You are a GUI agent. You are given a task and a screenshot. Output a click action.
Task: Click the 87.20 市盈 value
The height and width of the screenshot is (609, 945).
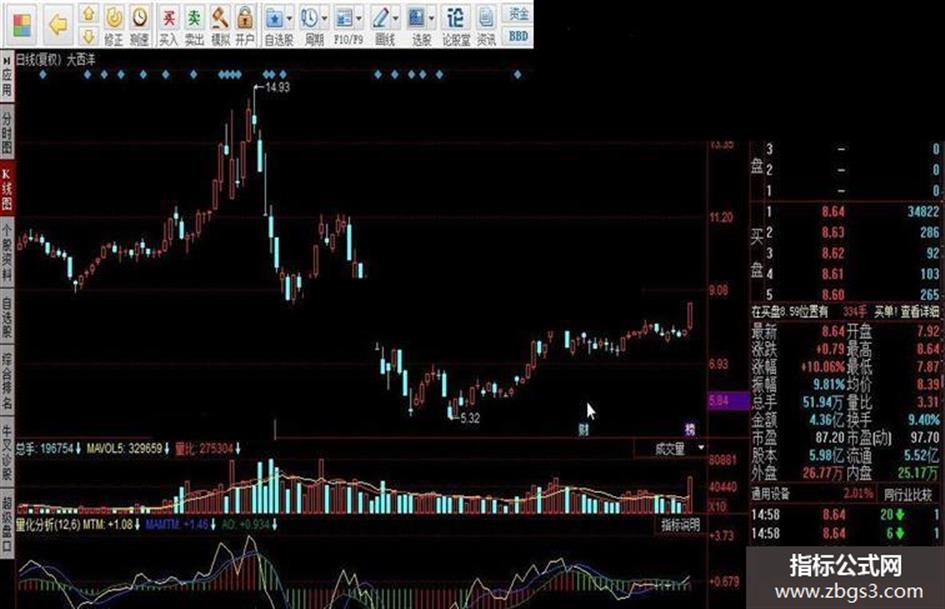click(x=829, y=437)
